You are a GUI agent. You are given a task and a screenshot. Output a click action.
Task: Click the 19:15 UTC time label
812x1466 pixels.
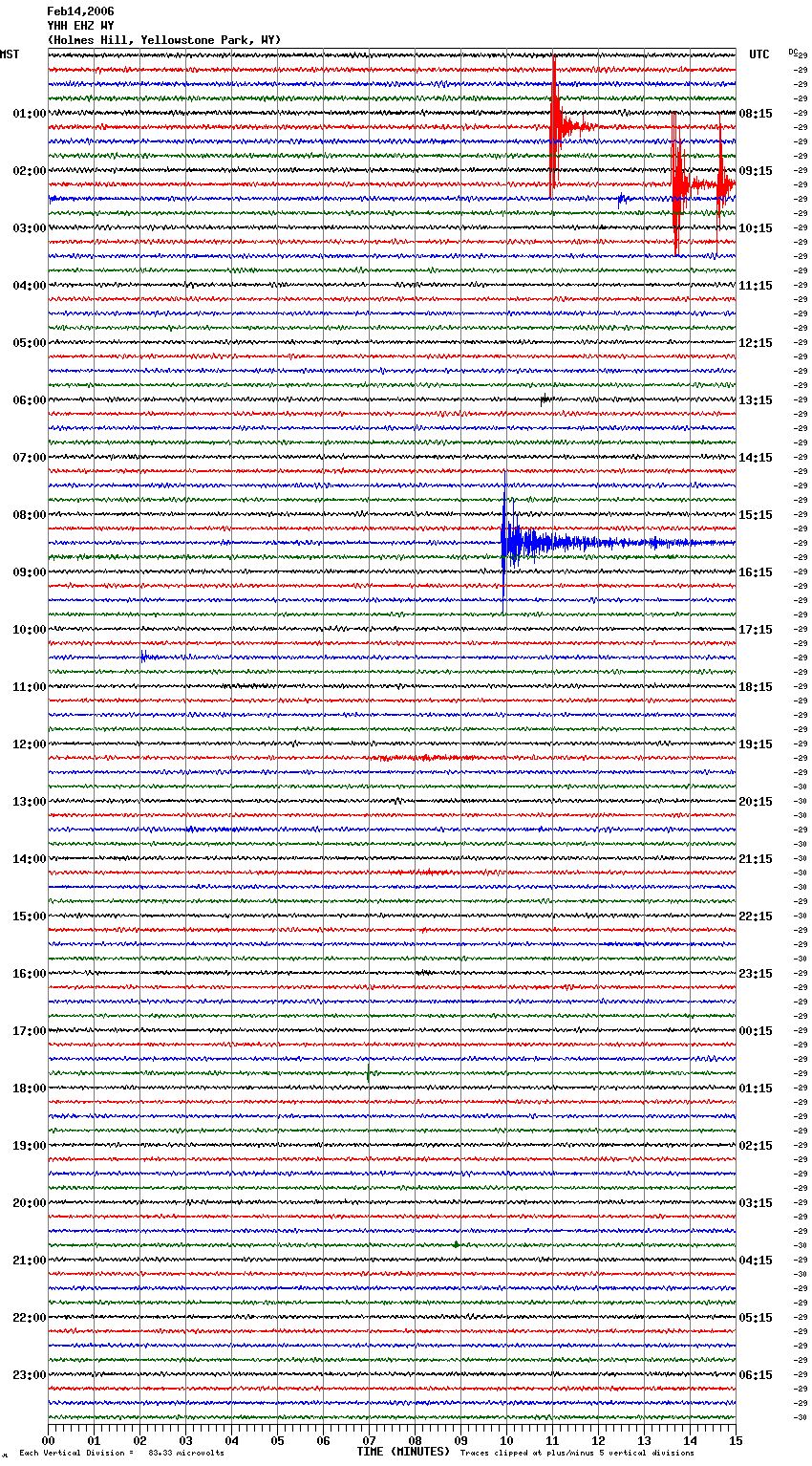point(756,744)
